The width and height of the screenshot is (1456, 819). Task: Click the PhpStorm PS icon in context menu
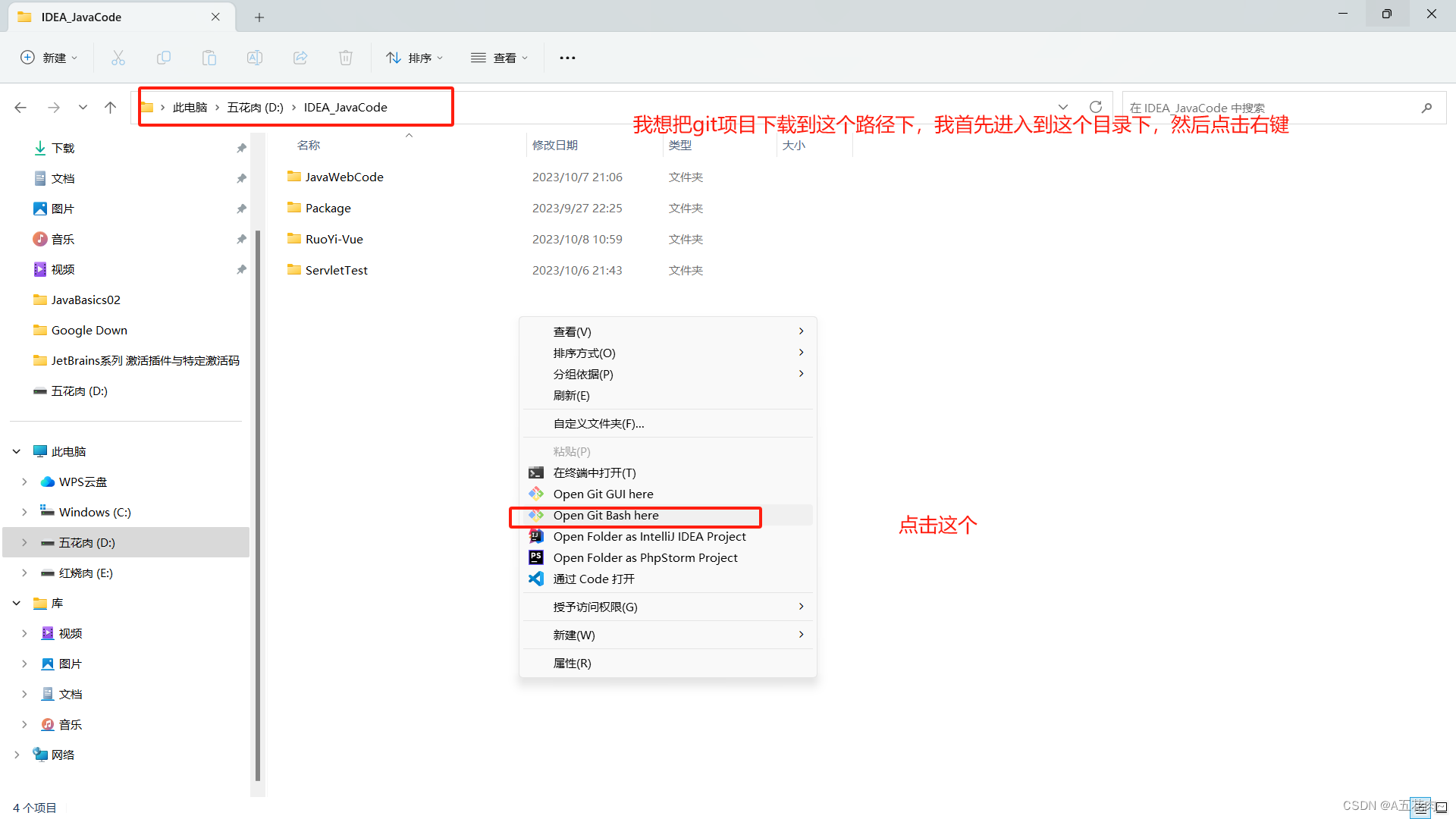coord(536,557)
